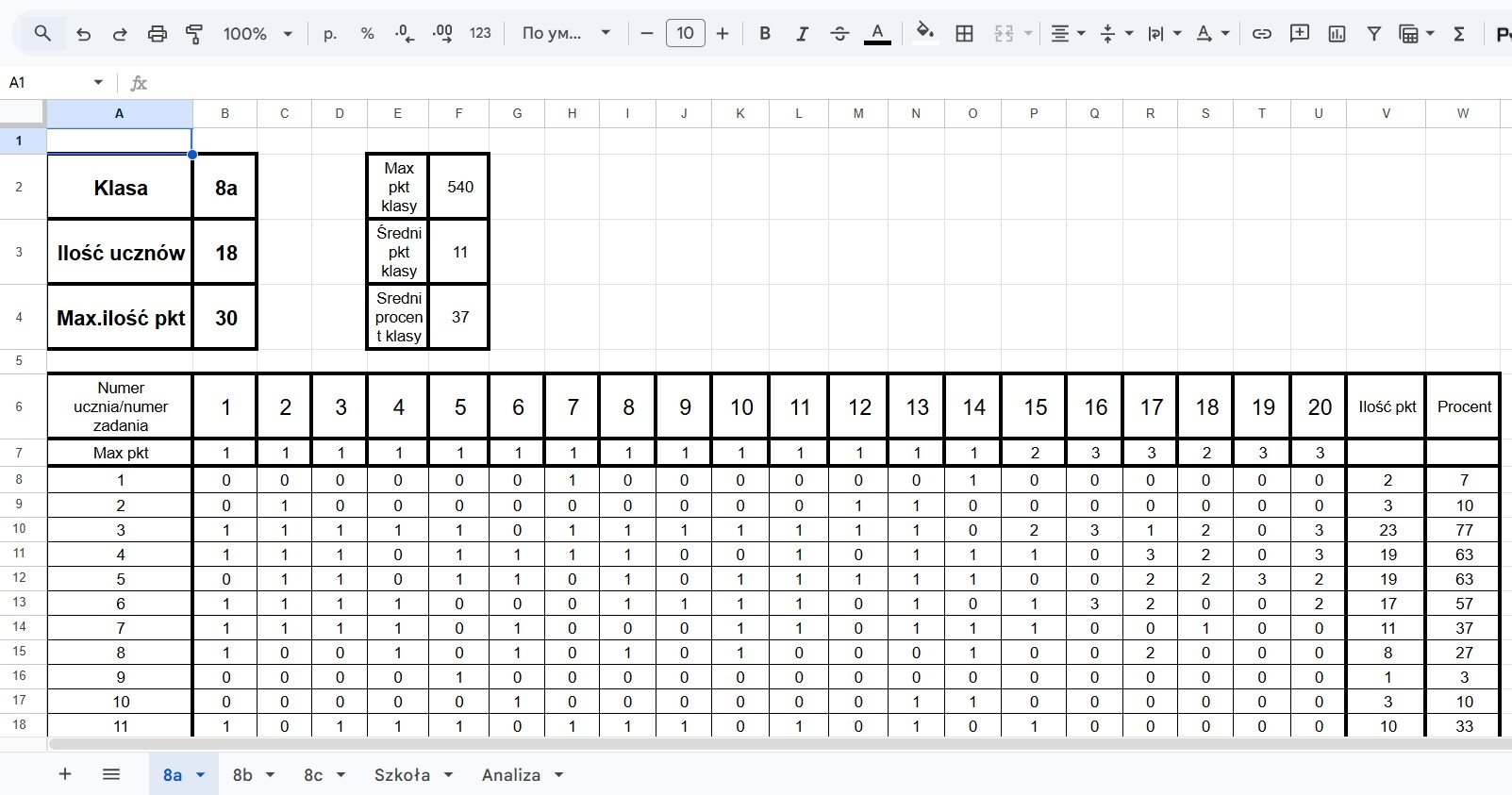Insert a link using chain icon

(x=1261, y=34)
